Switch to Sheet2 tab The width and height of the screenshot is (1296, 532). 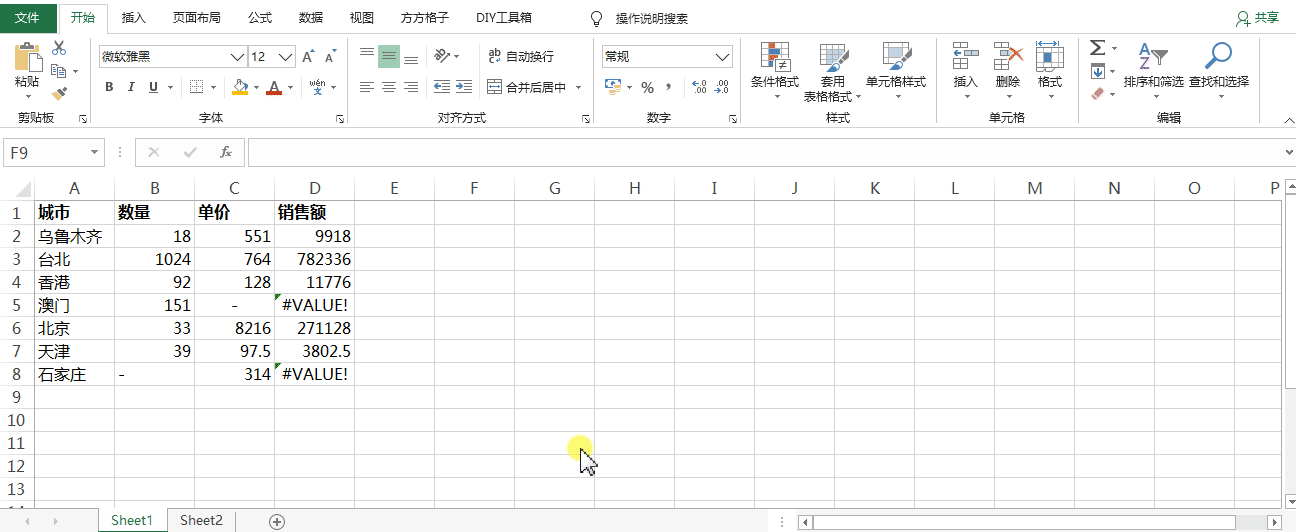coord(201,521)
